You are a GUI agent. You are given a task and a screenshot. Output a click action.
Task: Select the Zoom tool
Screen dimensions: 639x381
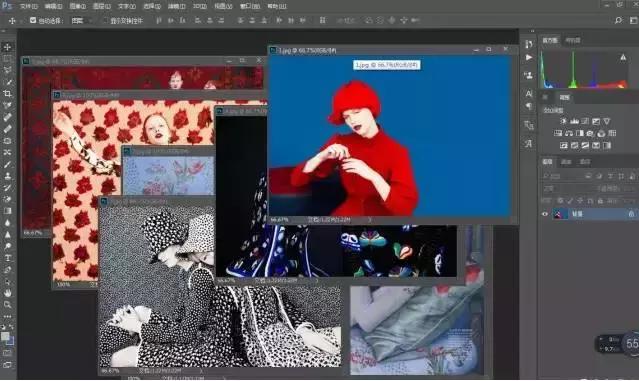pos(7,304)
